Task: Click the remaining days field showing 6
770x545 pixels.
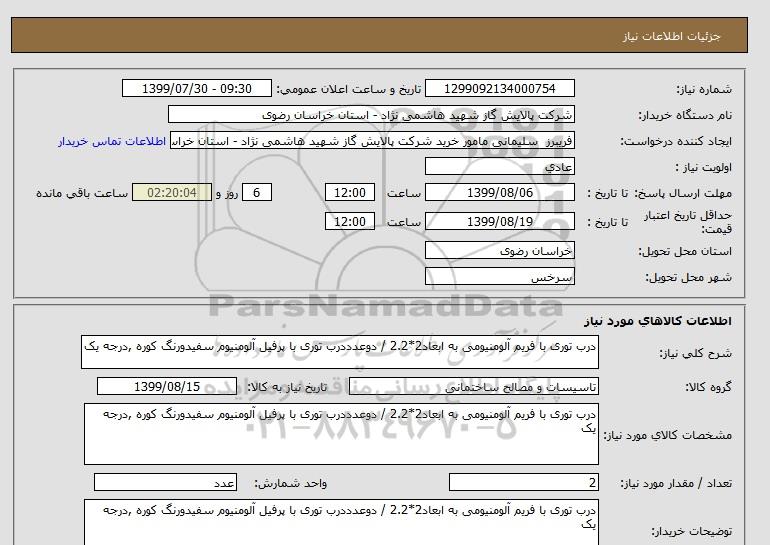Action: coord(257,193)
